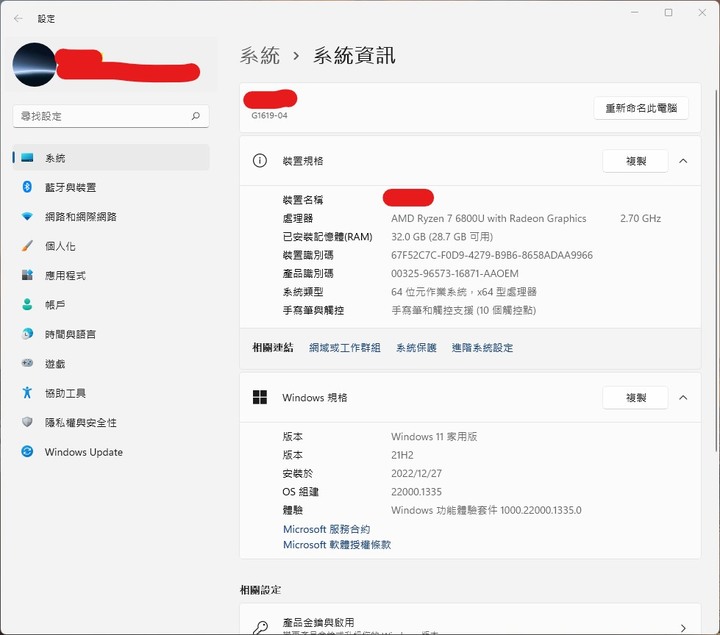
Task: Click the magnifier icon in search box
Action: click(x=196, y=116)
